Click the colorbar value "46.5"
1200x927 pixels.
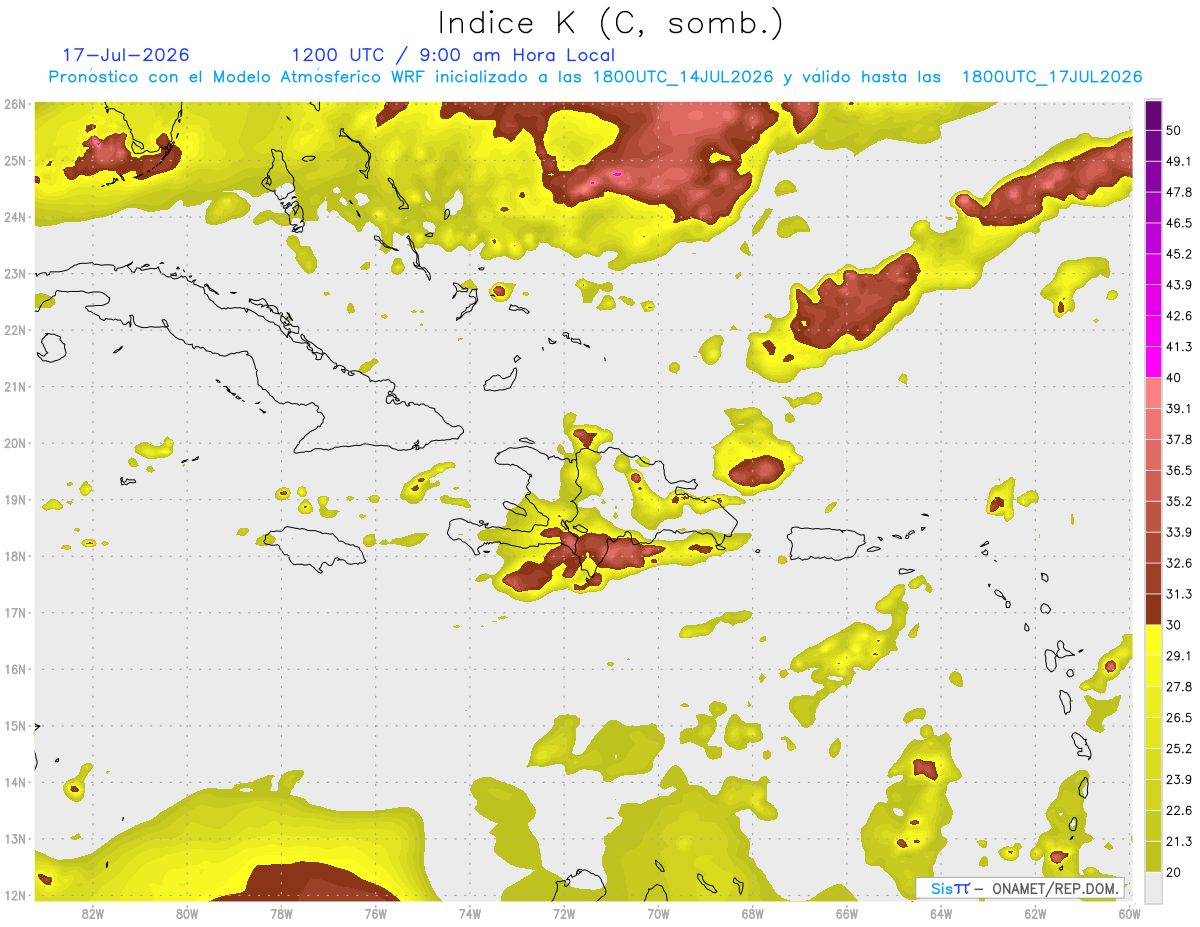pos(1179,223)
